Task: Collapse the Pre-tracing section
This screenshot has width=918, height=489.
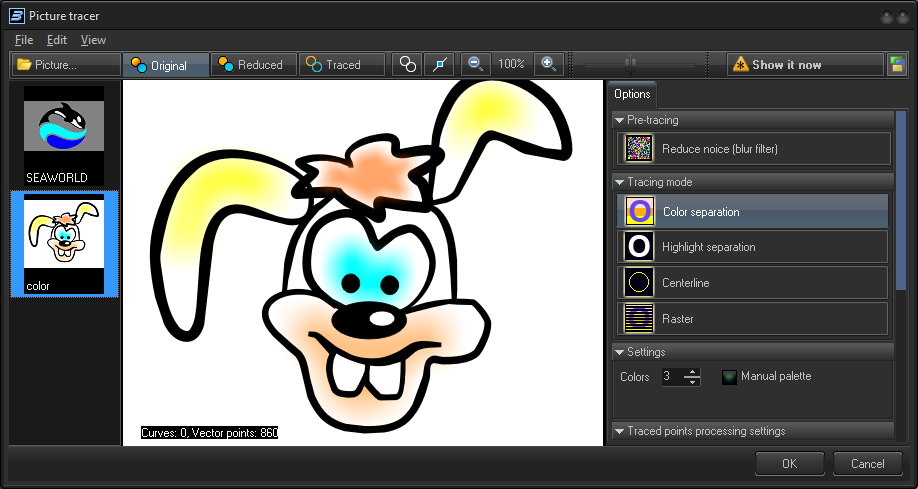Action: (619, 120)
